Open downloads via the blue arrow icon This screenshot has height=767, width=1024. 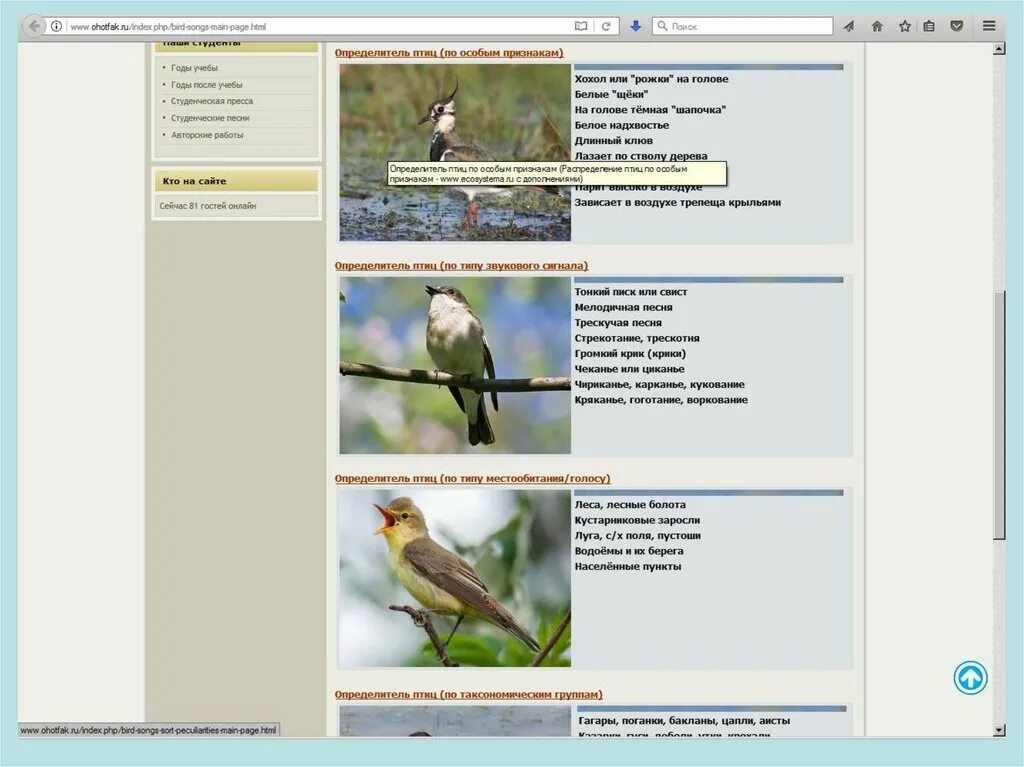635,26
